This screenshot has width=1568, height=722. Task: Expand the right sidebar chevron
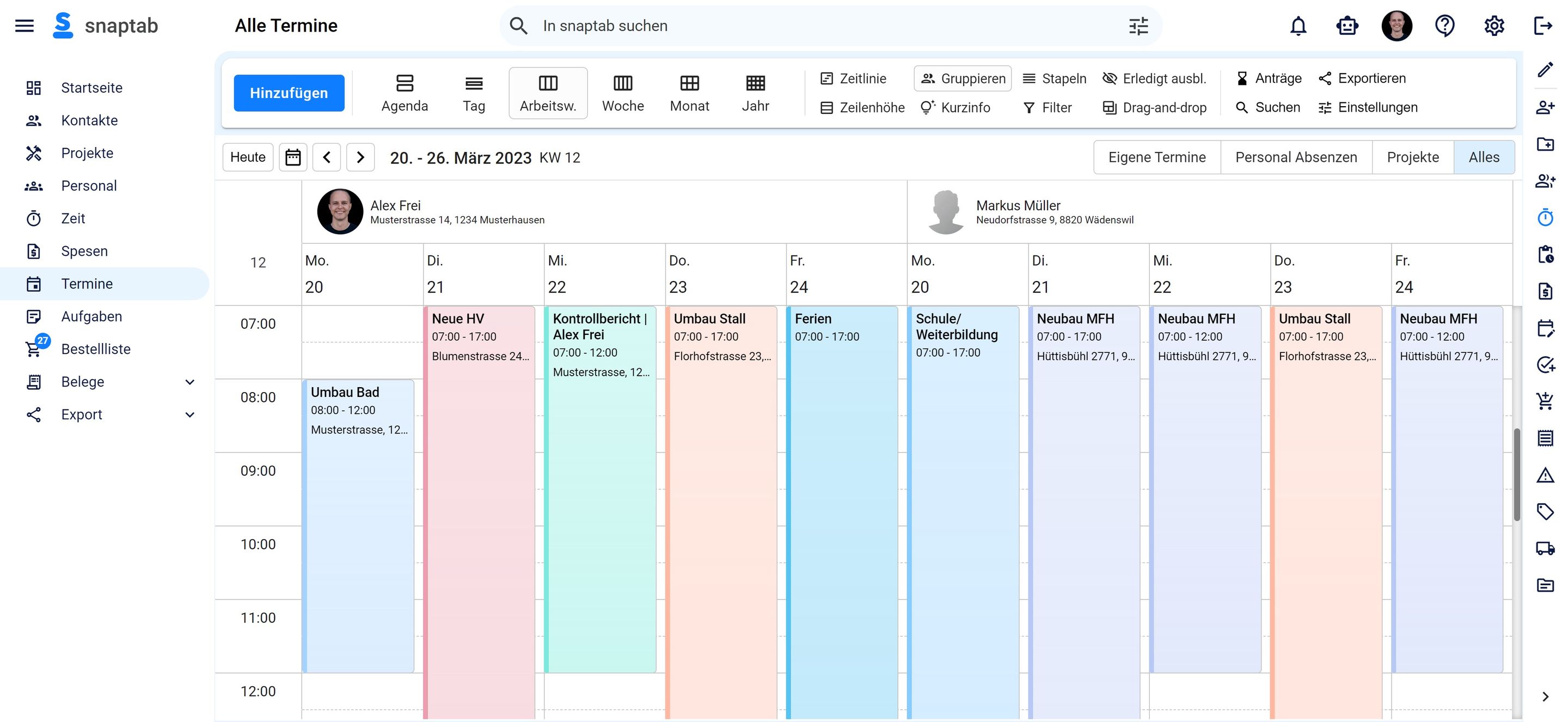point(1545,696)
